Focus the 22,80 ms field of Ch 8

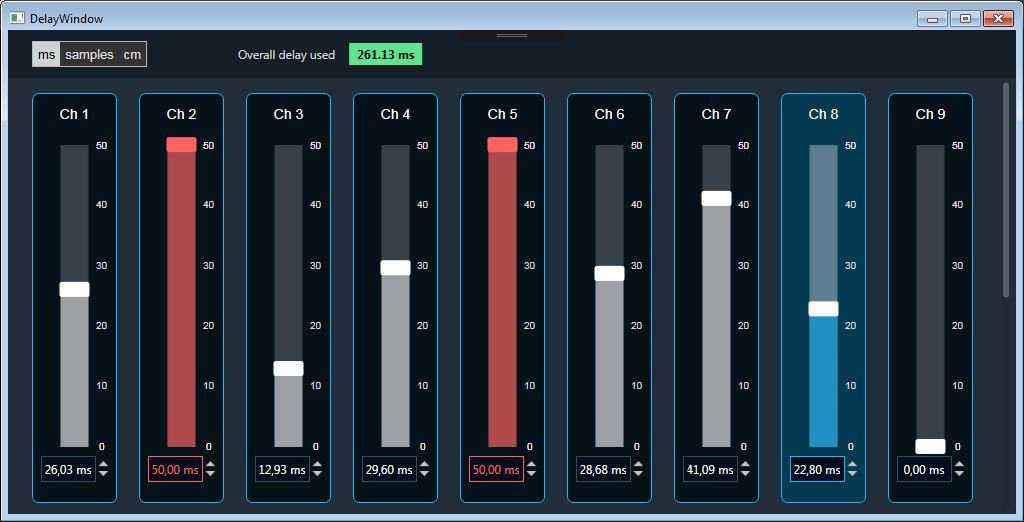click(817, 469)
